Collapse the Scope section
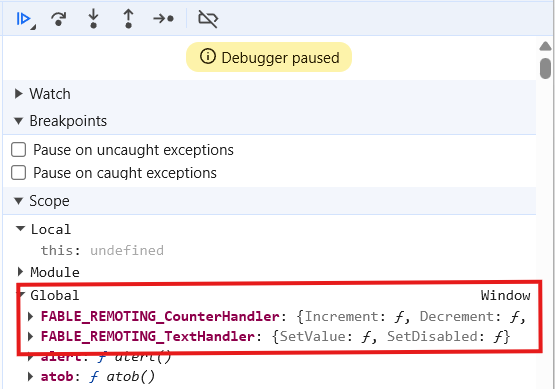Viewport: 555px width, 389px height. [x=19, y=201]
